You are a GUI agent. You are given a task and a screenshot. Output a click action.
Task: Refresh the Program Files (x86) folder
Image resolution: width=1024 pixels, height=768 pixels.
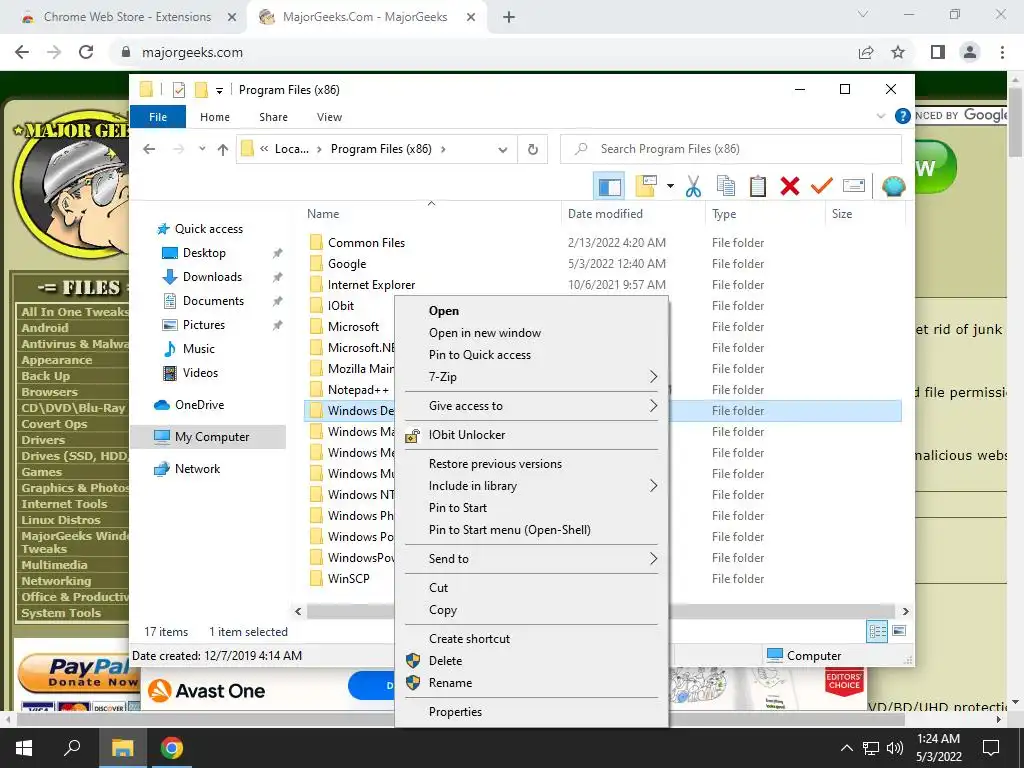(533, 150)
